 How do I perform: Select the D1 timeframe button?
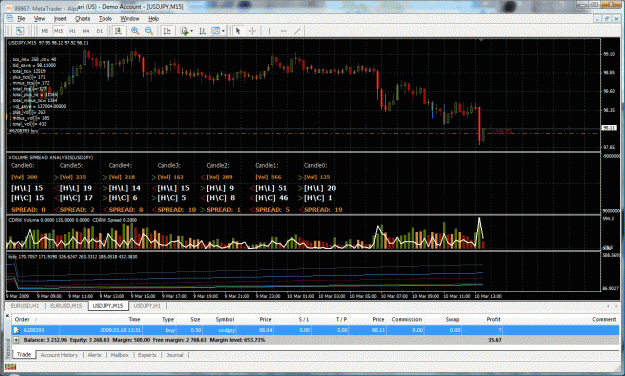tap(100, 31)
